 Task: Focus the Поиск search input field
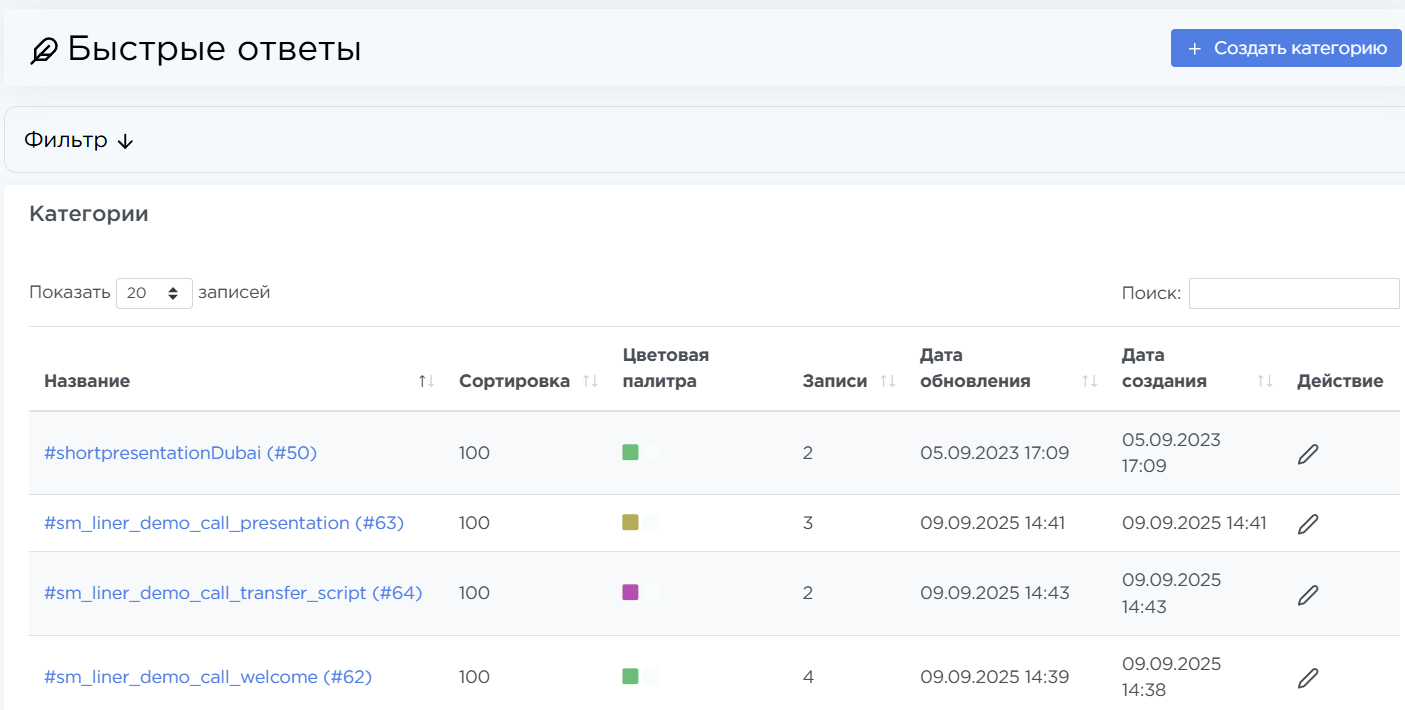pos(1294,293)
